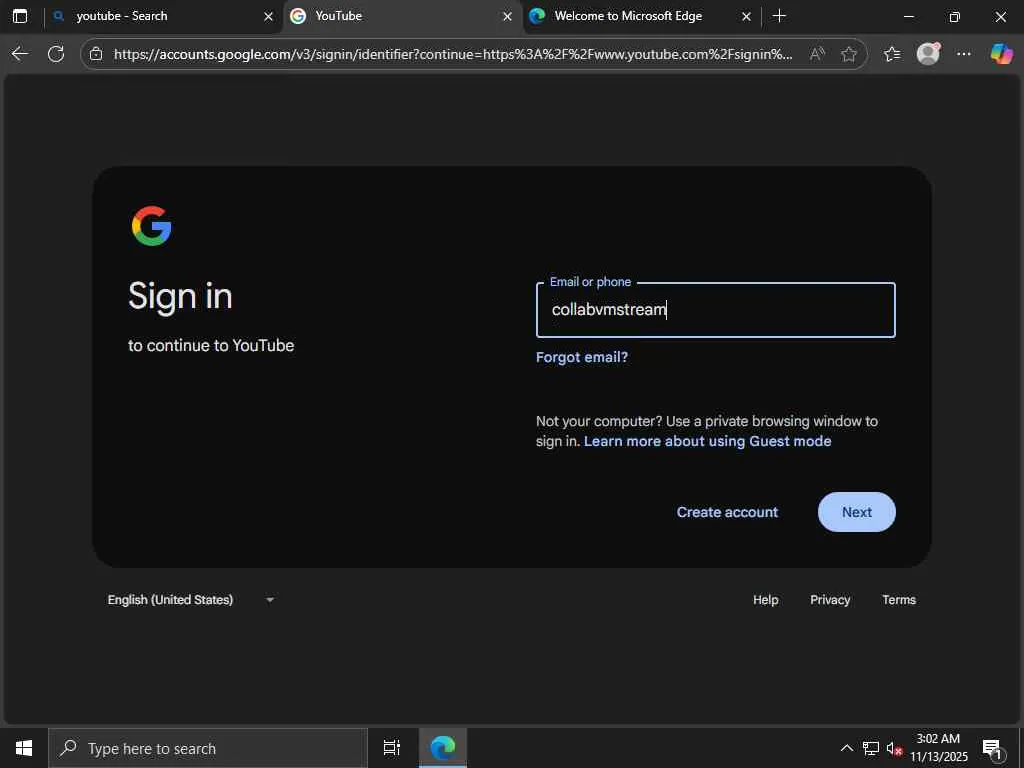Screen dimensions: 1024x768
Task: Open the Help link
Action: 765,600
